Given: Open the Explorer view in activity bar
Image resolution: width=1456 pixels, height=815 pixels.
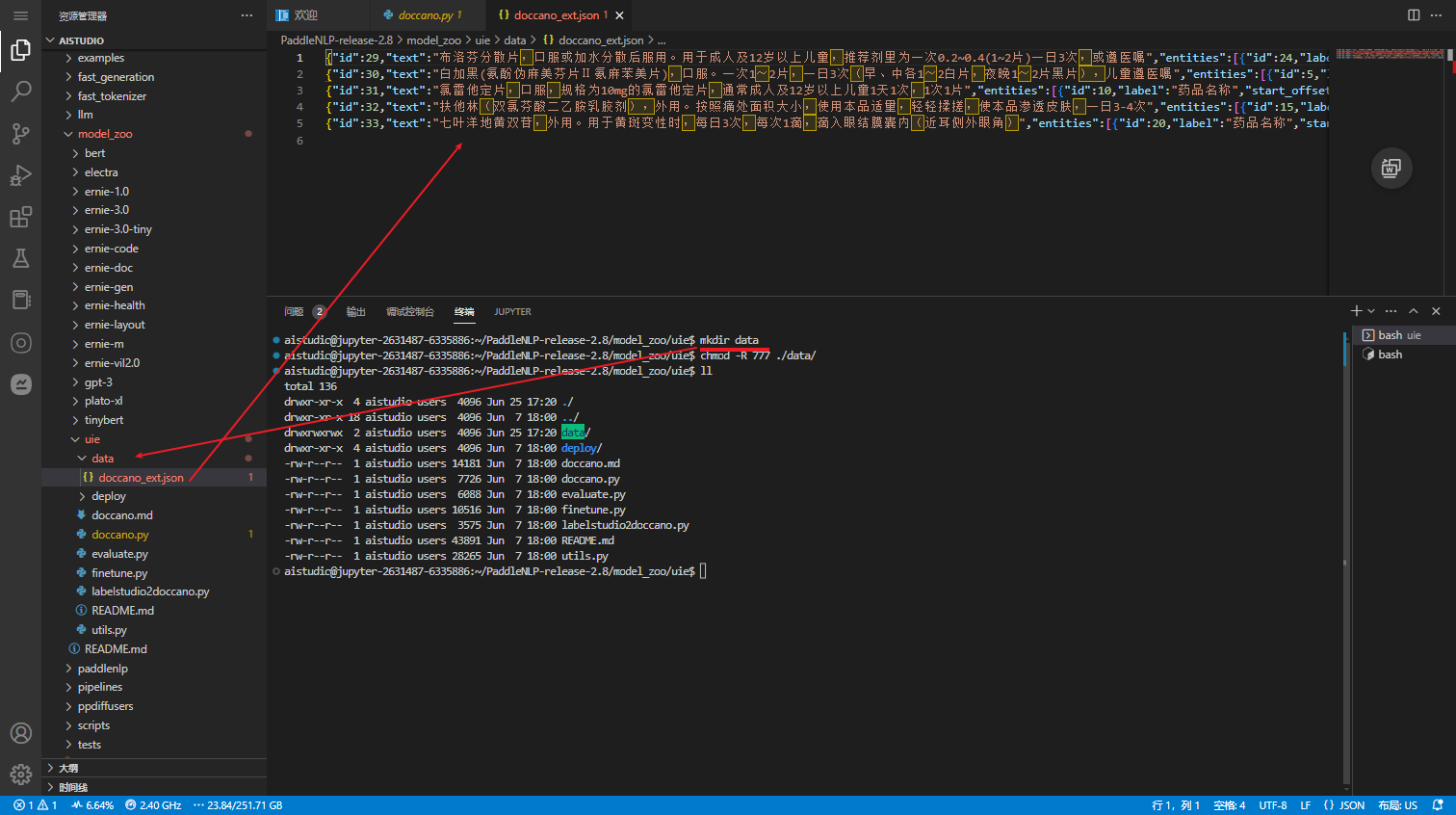Looking at the screenshot, I should (20, 50).
